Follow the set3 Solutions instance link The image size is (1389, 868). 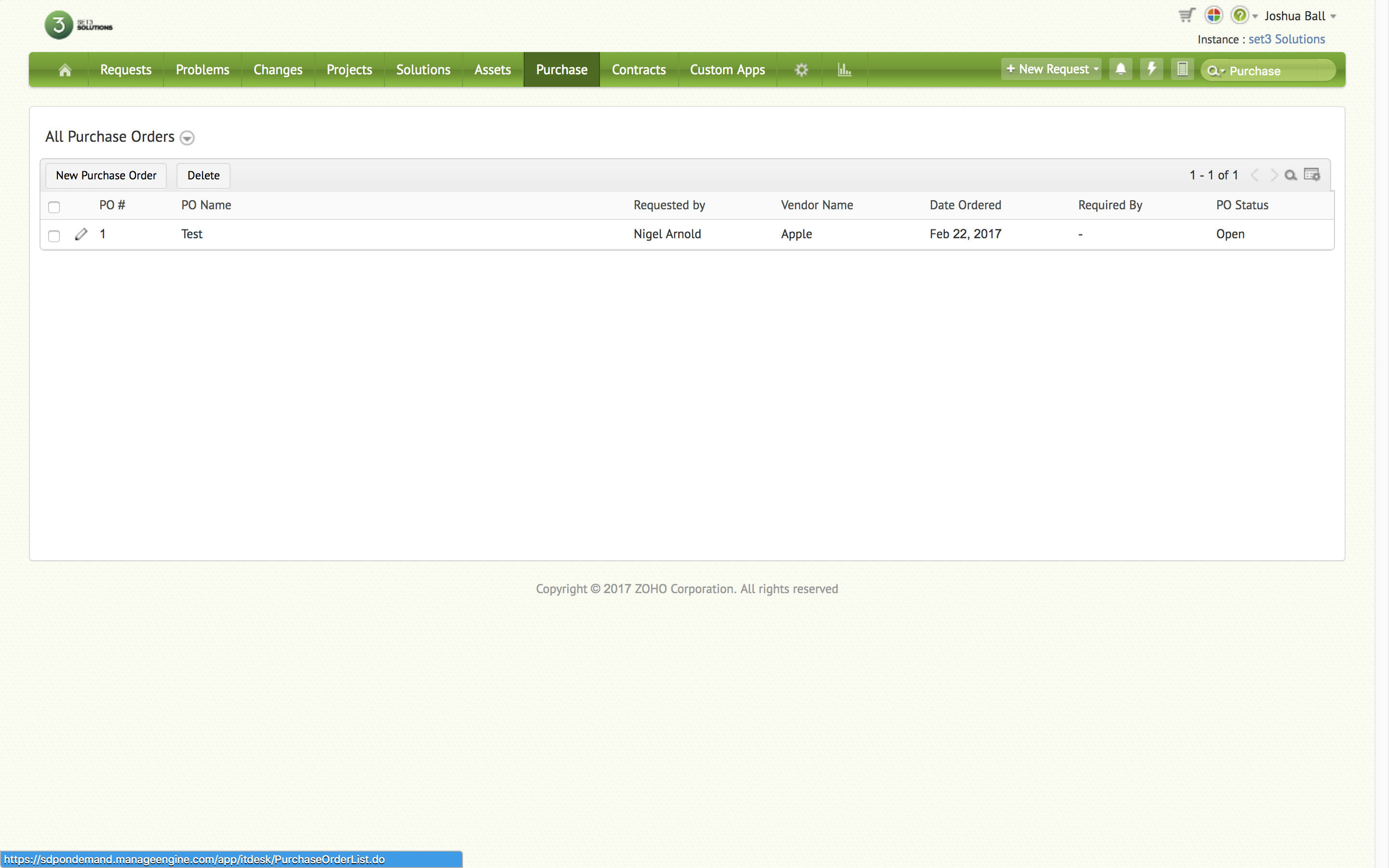click(x=1286, y=40)
